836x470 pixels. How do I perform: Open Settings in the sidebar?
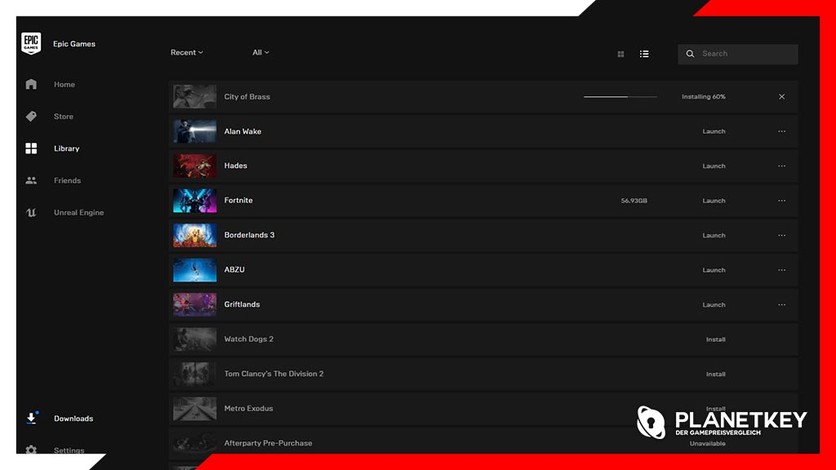pos(68,451)
